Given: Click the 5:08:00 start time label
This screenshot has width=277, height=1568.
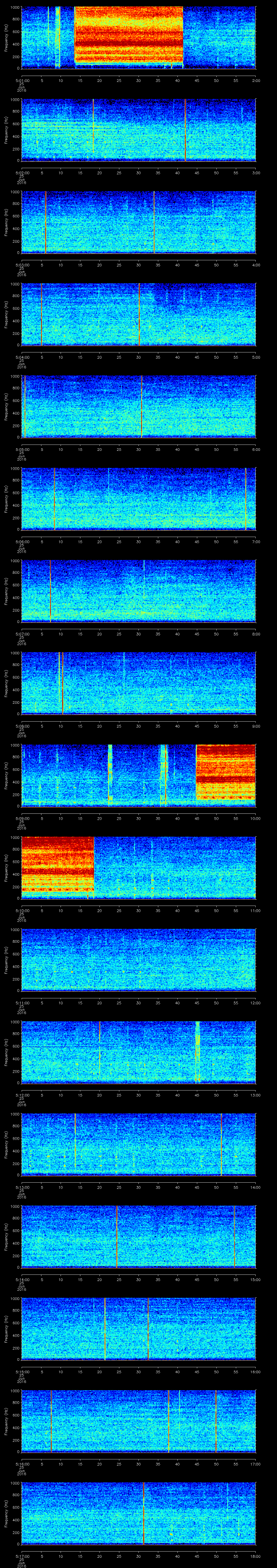Looking at the screenshot, I should click(22, 726).
